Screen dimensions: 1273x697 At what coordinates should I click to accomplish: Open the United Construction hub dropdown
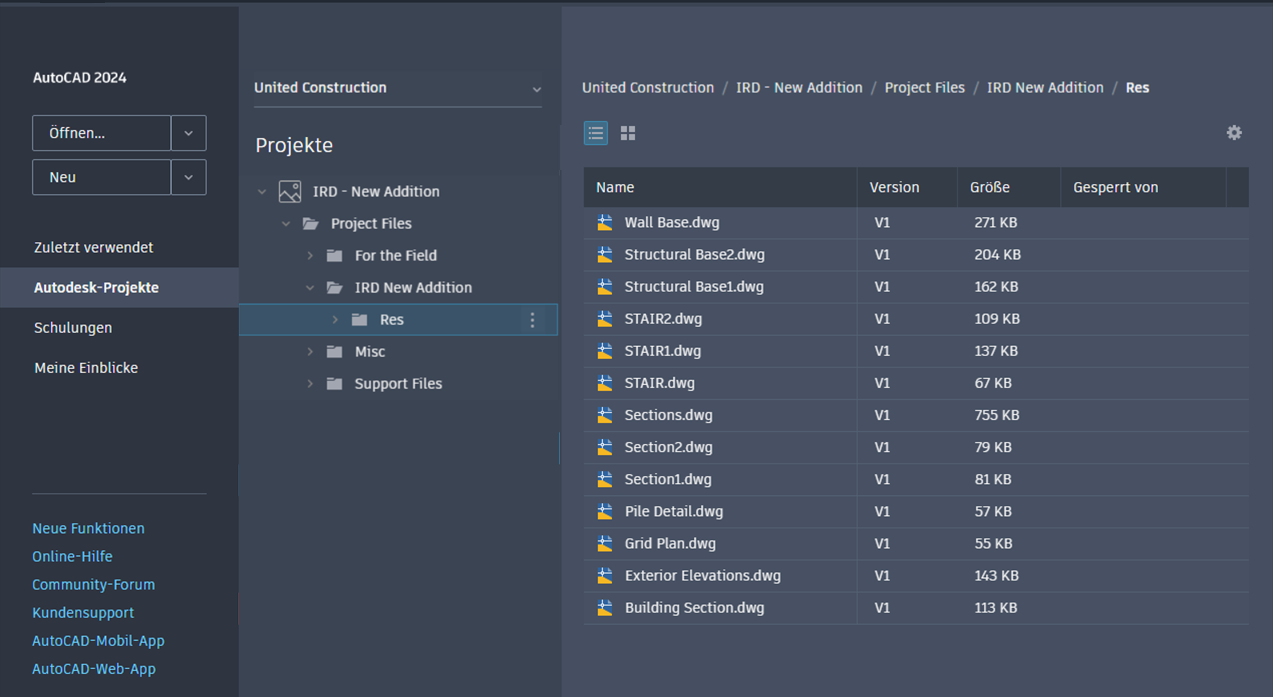point(536,89)
